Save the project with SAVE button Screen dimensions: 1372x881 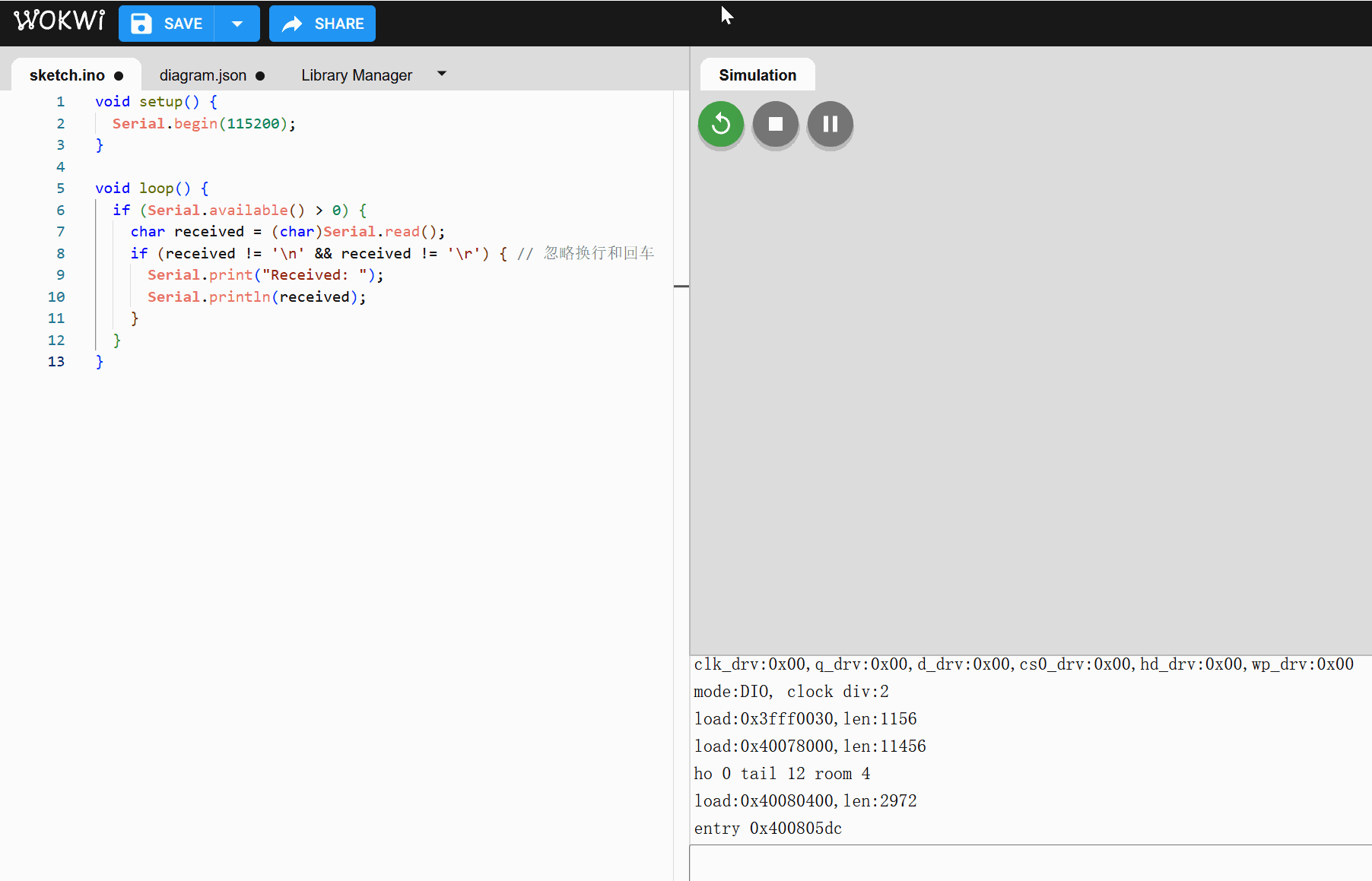pos(167,24)
